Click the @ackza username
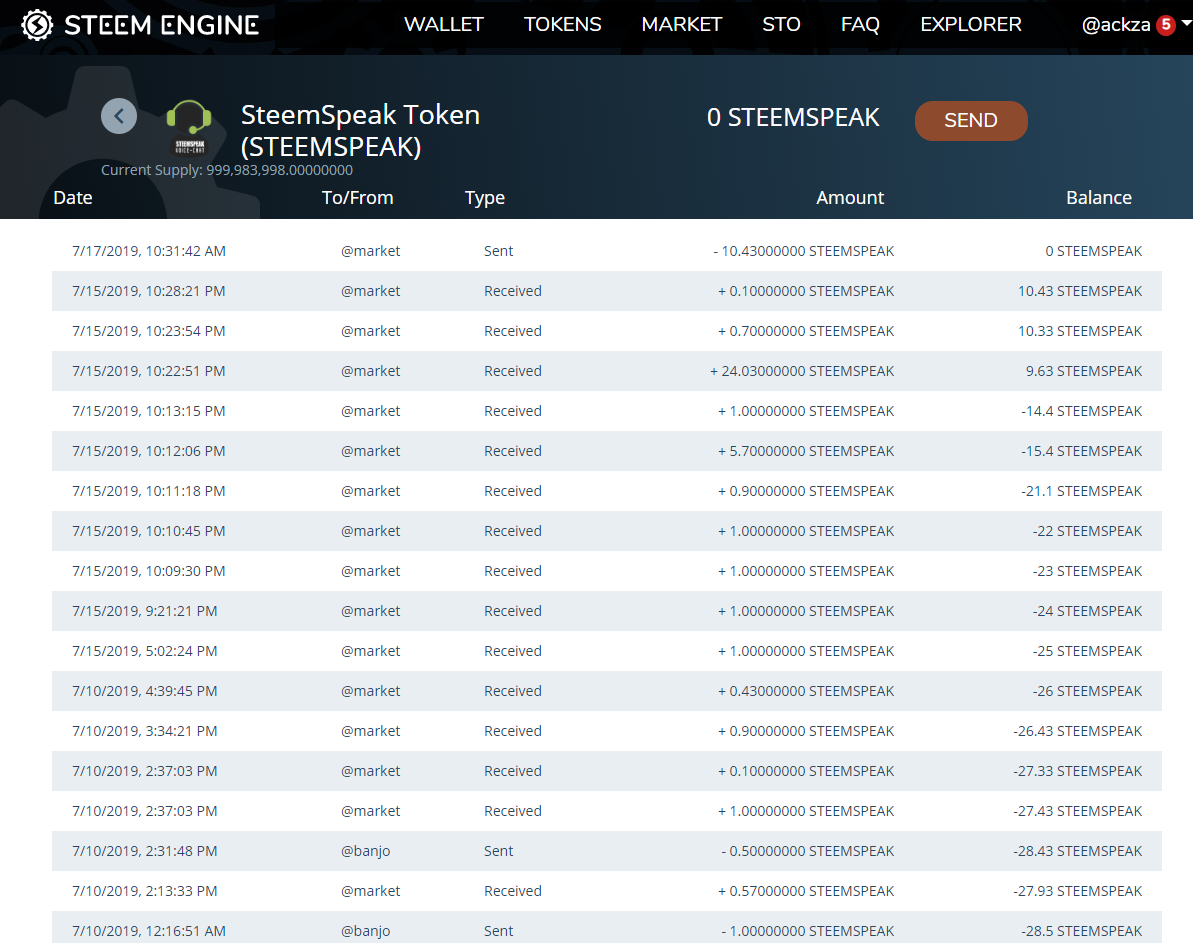Image resolution: width=1193 pixels, height=943 pixels. pyautogui.click(x=1115, y=24)
